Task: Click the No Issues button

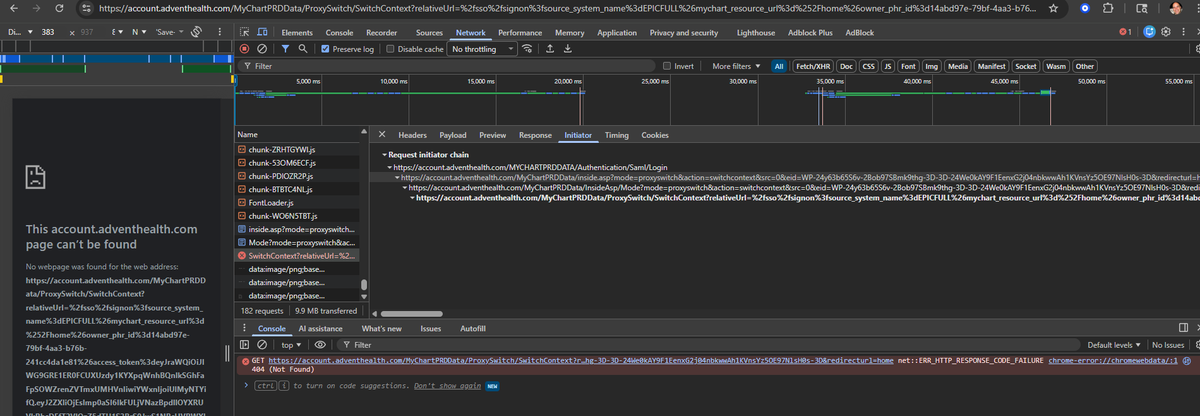Action: pyautogui.click(x=1169, y=345)
